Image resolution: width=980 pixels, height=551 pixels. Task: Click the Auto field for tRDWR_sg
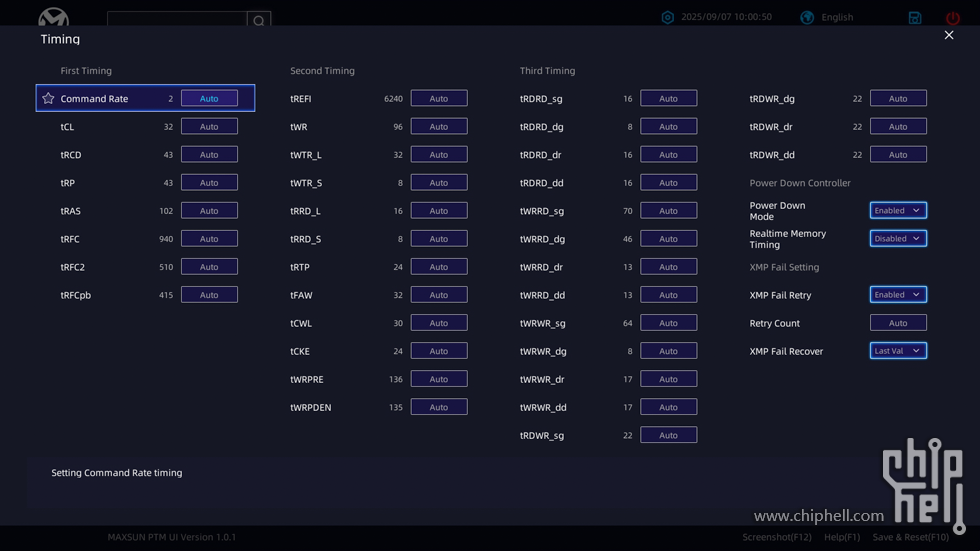click(x=669, y=435)
